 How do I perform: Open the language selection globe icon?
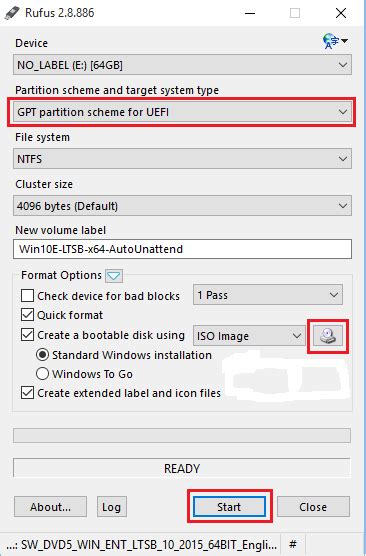335,41
